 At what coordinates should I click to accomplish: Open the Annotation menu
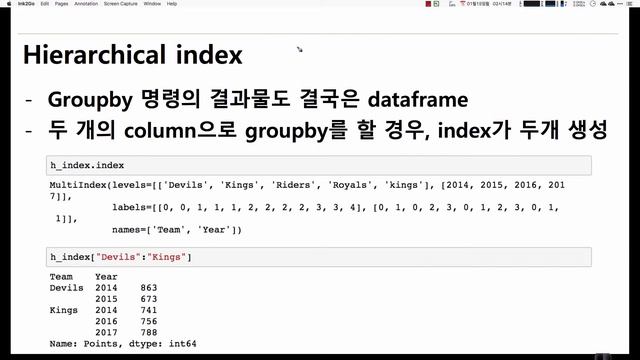click(86, 4)
